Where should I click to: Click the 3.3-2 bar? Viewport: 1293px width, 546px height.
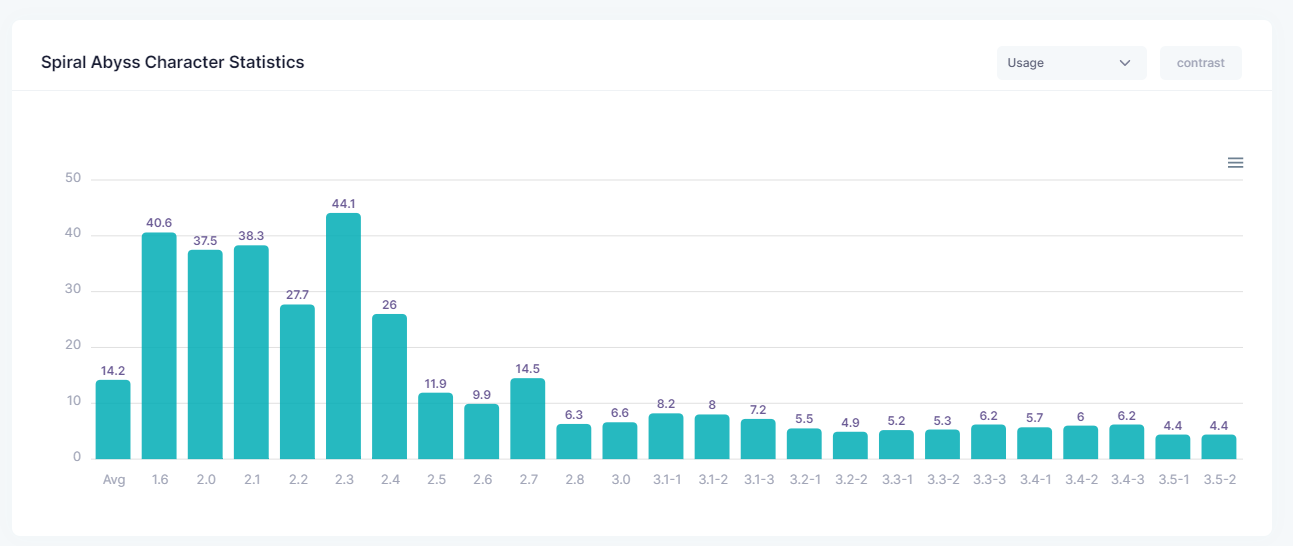941,444
